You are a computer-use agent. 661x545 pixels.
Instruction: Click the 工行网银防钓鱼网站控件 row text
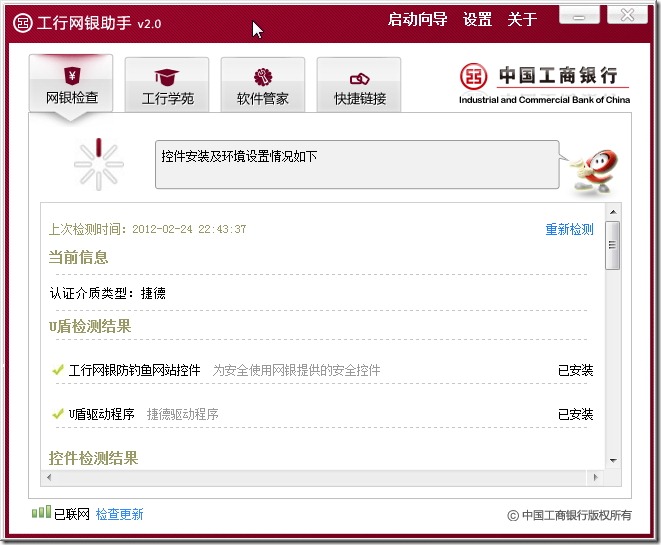click(134, 370)
